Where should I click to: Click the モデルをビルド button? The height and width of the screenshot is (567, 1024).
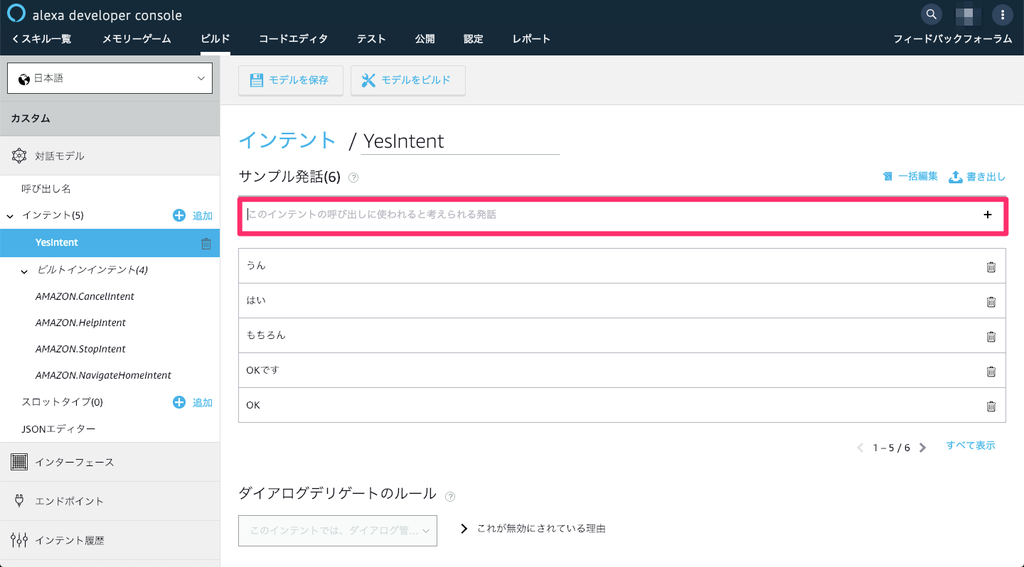tap(408, 80)
